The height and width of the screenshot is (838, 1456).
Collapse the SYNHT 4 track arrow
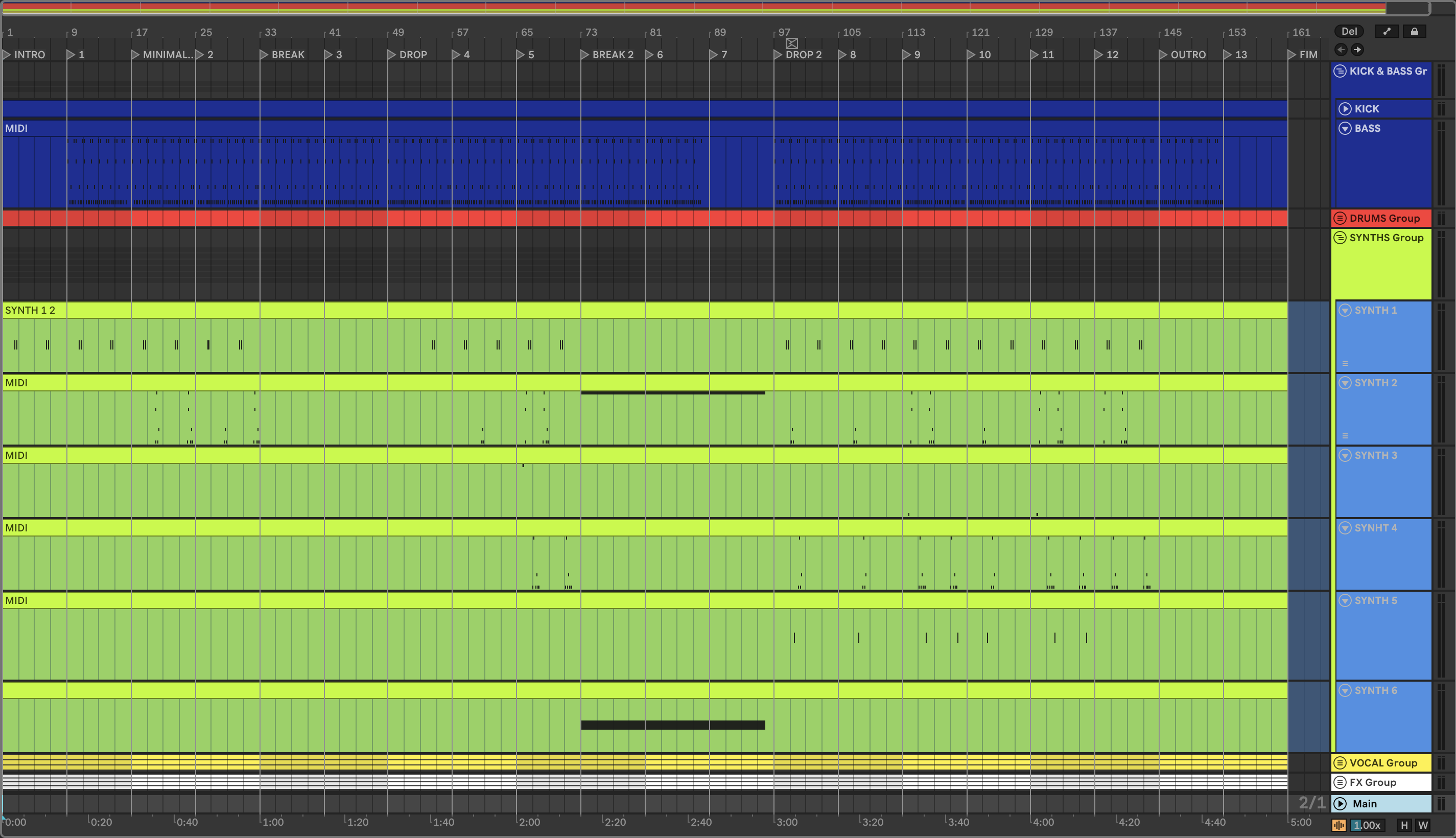point(1345,528)
